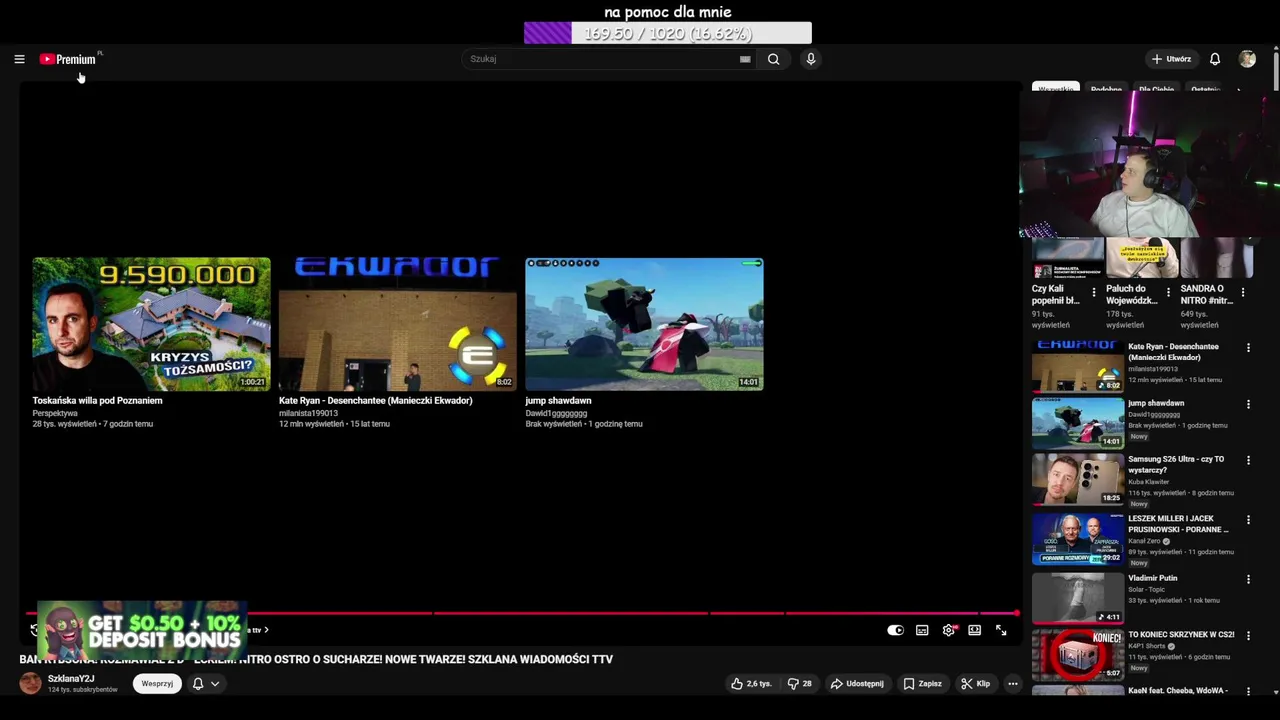Open options for Kate Ryan sidebar video

pos(1248,348)
